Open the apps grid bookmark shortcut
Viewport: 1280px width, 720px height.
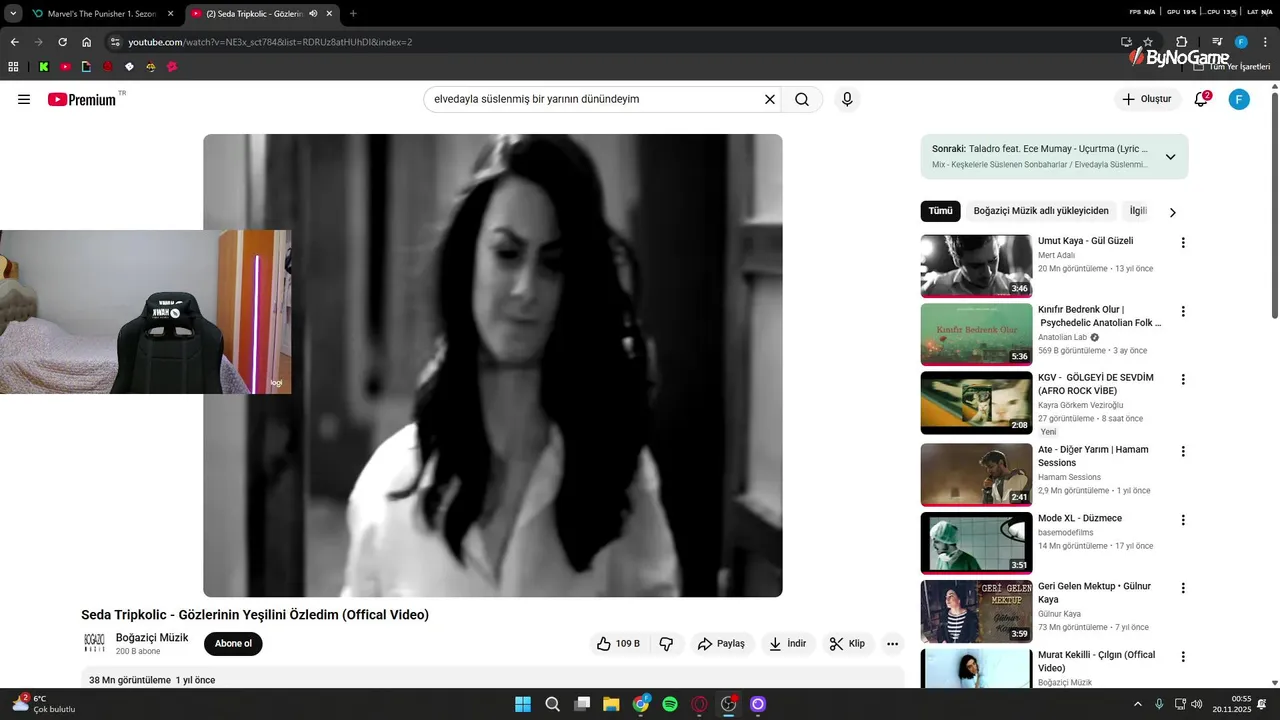click(13, 67)
